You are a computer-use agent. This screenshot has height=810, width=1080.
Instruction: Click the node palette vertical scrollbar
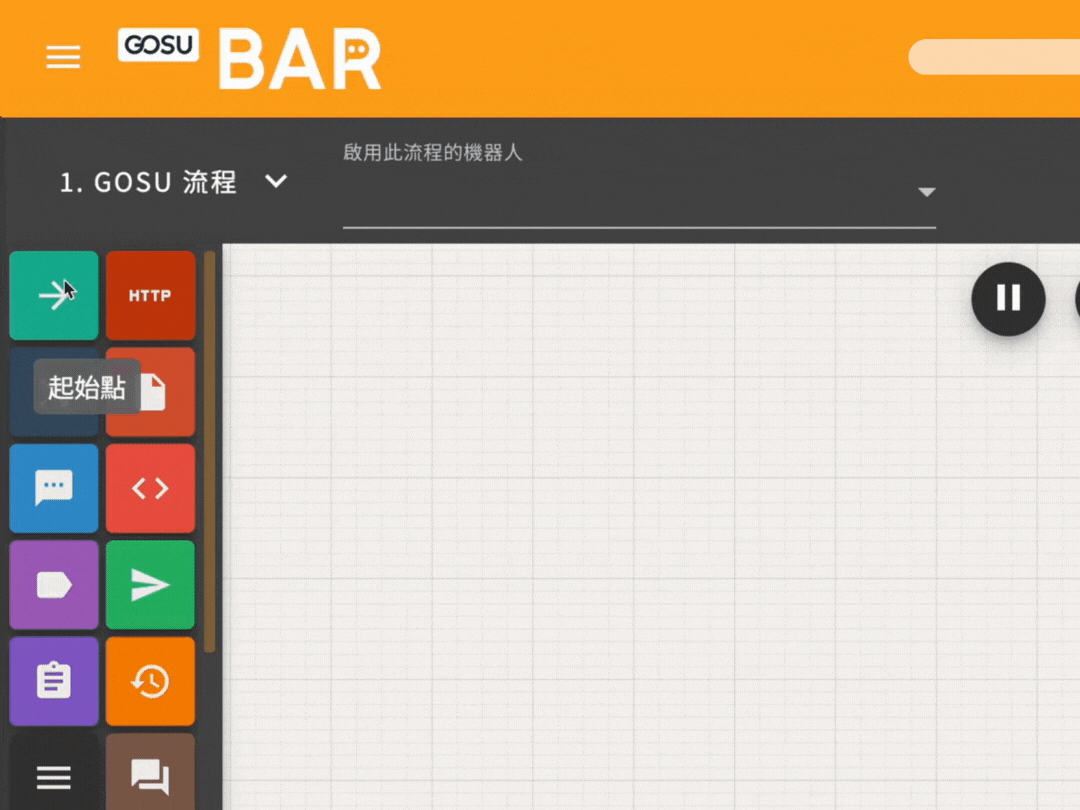point(210,450)
